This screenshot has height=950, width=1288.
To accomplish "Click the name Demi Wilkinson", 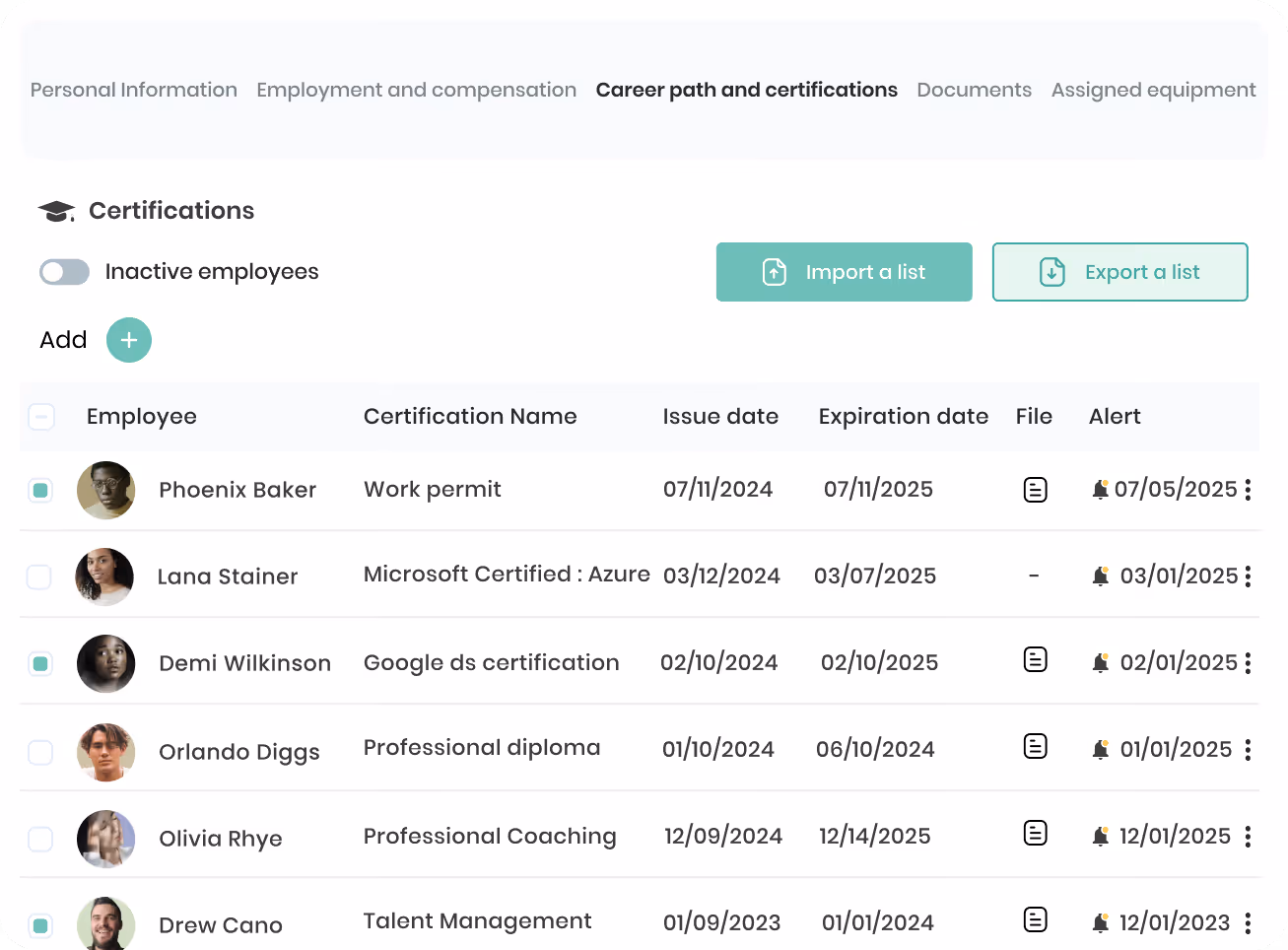I will tap(245, 663).
